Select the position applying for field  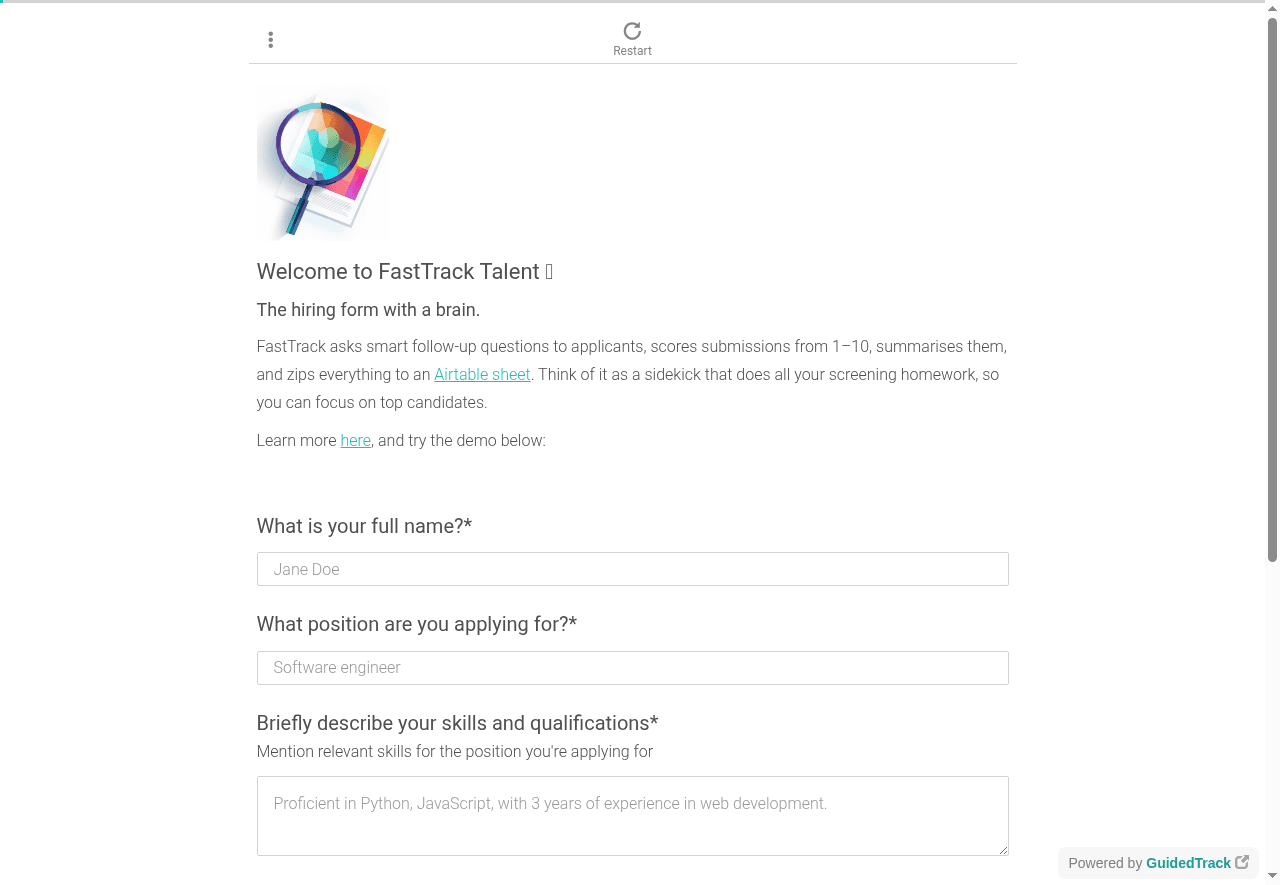(x=632, y=668)
